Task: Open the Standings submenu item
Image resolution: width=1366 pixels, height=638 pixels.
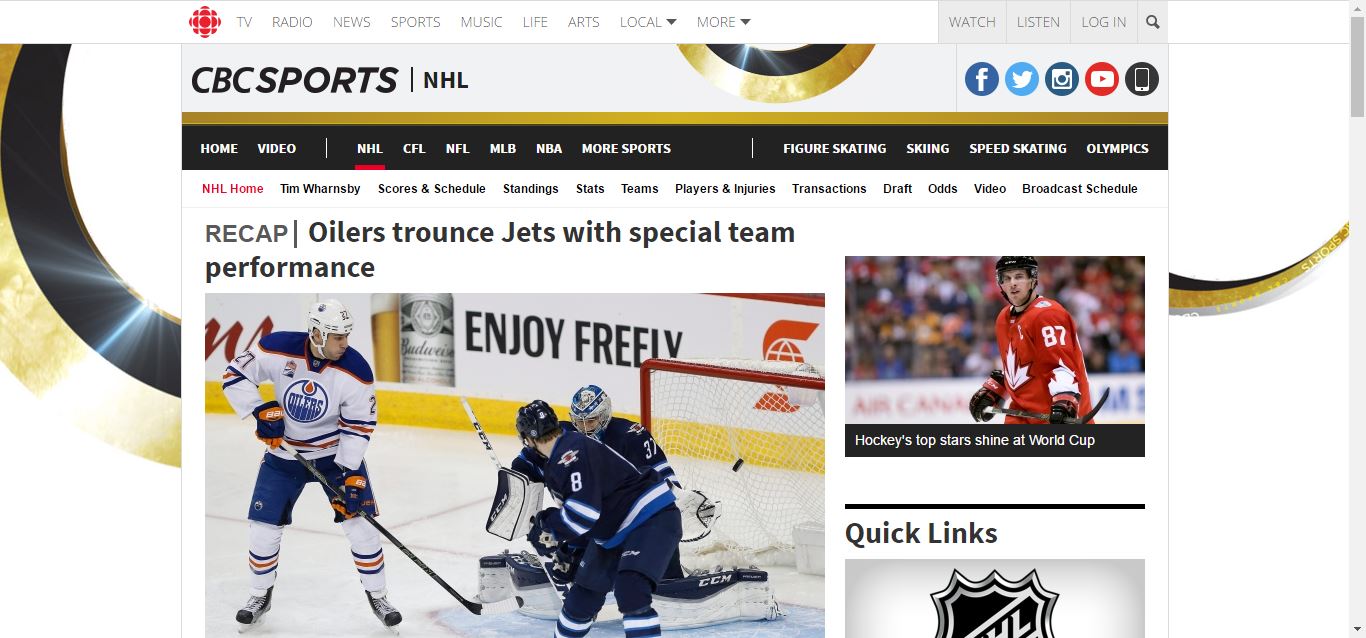Action: coord(531,189)
